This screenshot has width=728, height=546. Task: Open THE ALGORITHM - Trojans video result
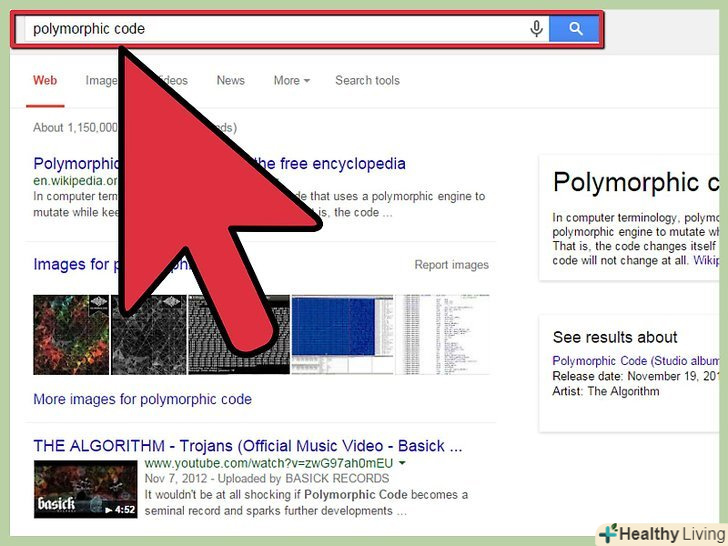248,446
